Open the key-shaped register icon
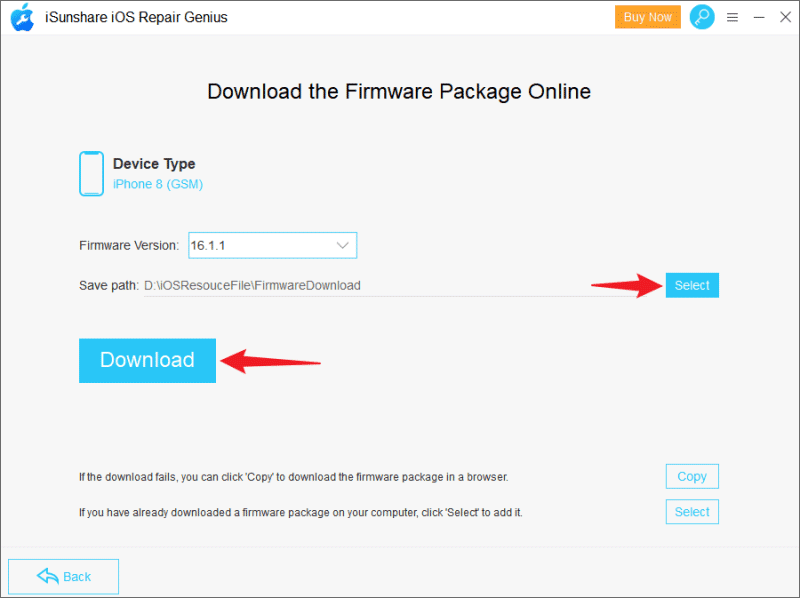 click(702, 17)
